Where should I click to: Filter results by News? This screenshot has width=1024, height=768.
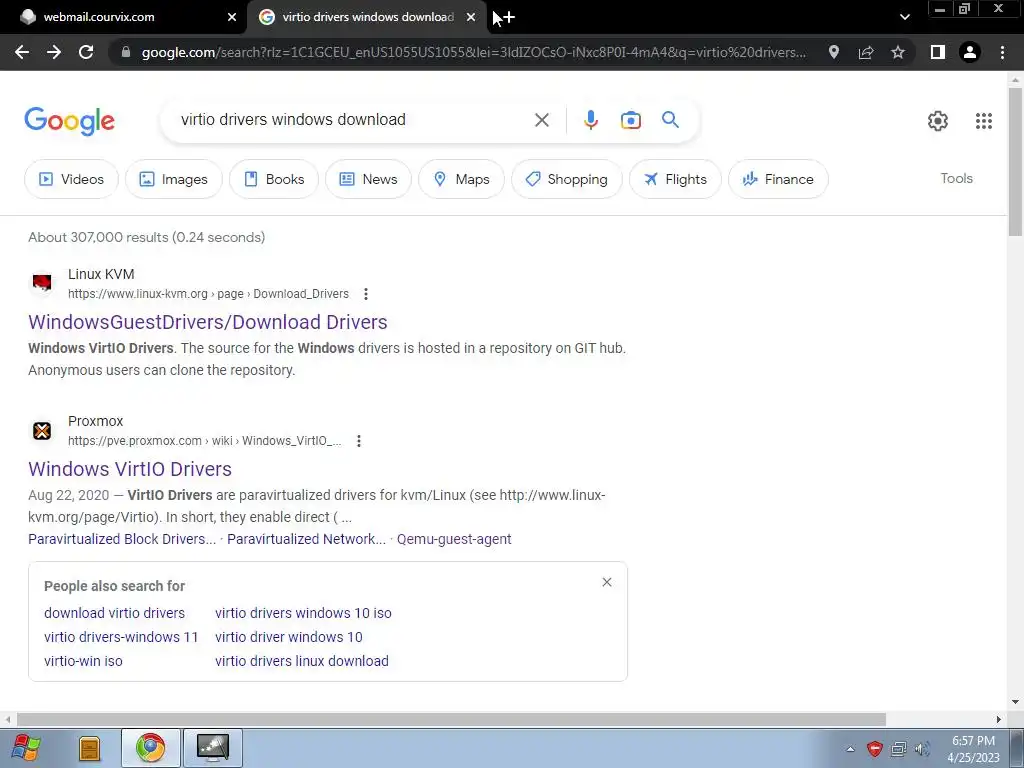(368, 179)
